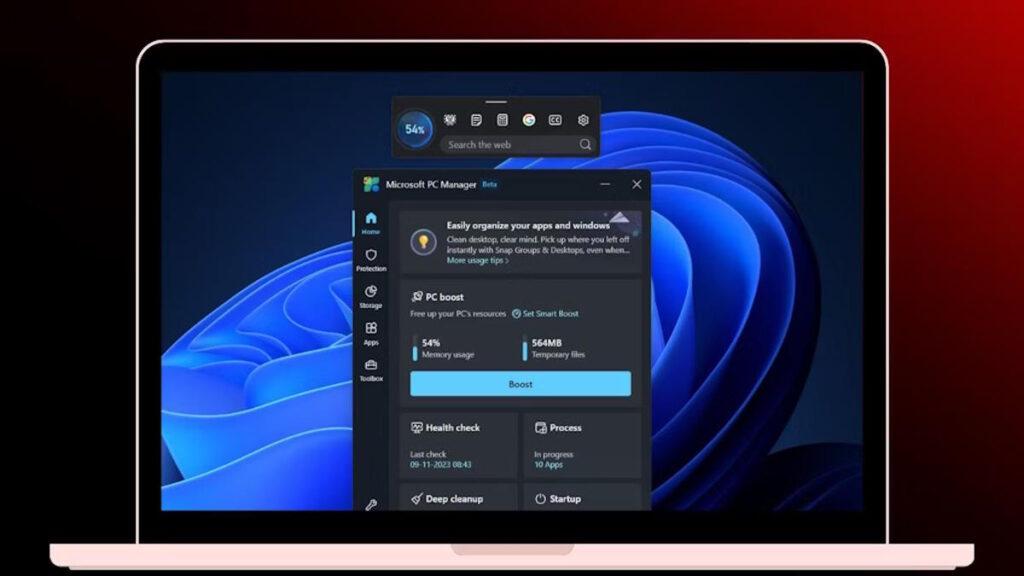Click the Google icon in floating toolbar
Image resolution: width=1024 pixels, height=576 pixels.
[528, 120]
